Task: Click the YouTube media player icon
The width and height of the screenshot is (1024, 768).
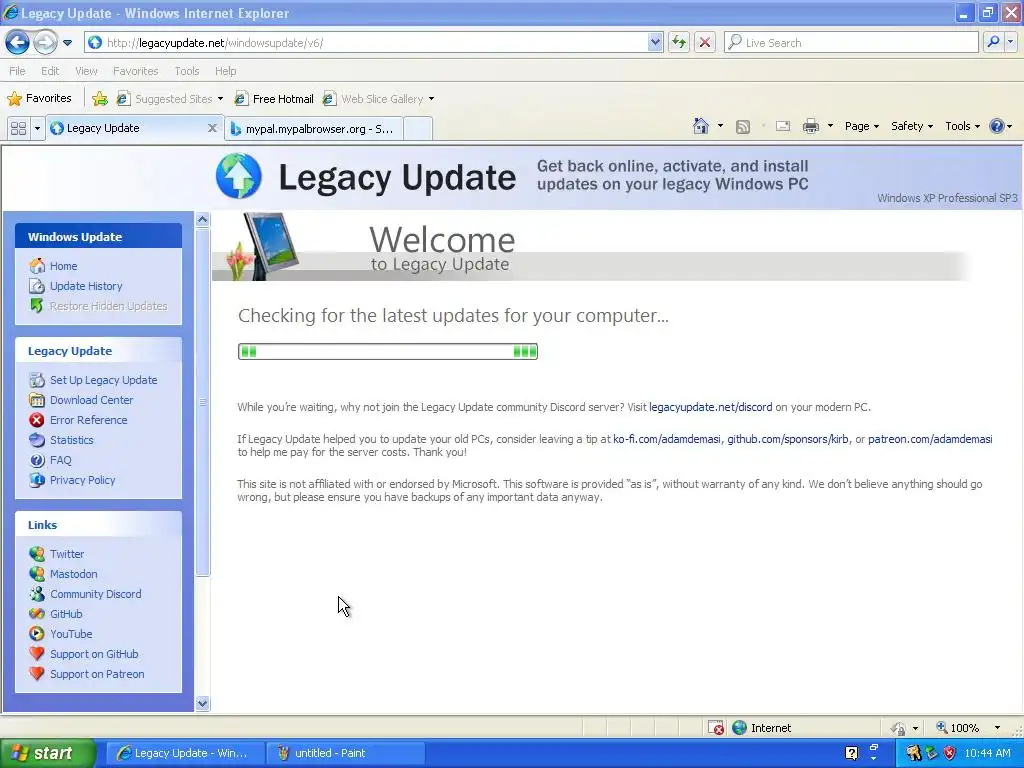Action: [x=37, y=634]
